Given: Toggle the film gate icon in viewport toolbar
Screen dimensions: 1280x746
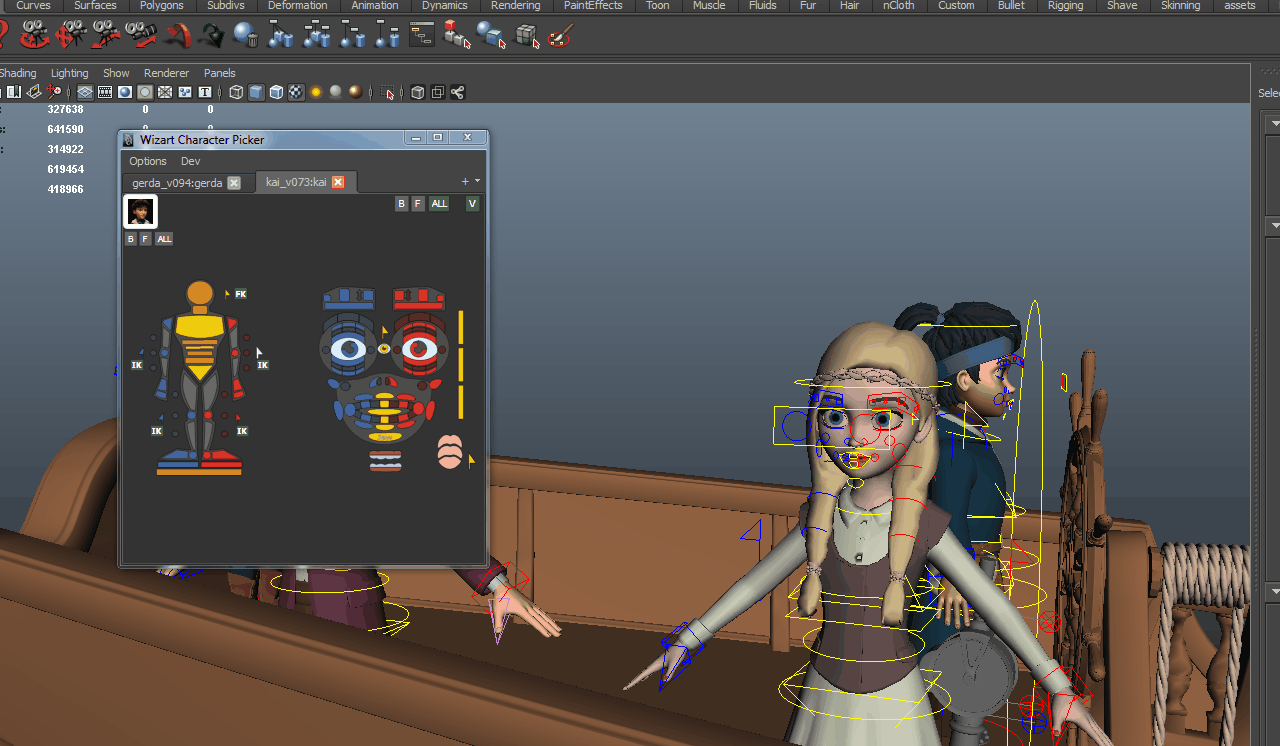Looking at the screenshot, I should click(x=105, y=92).
